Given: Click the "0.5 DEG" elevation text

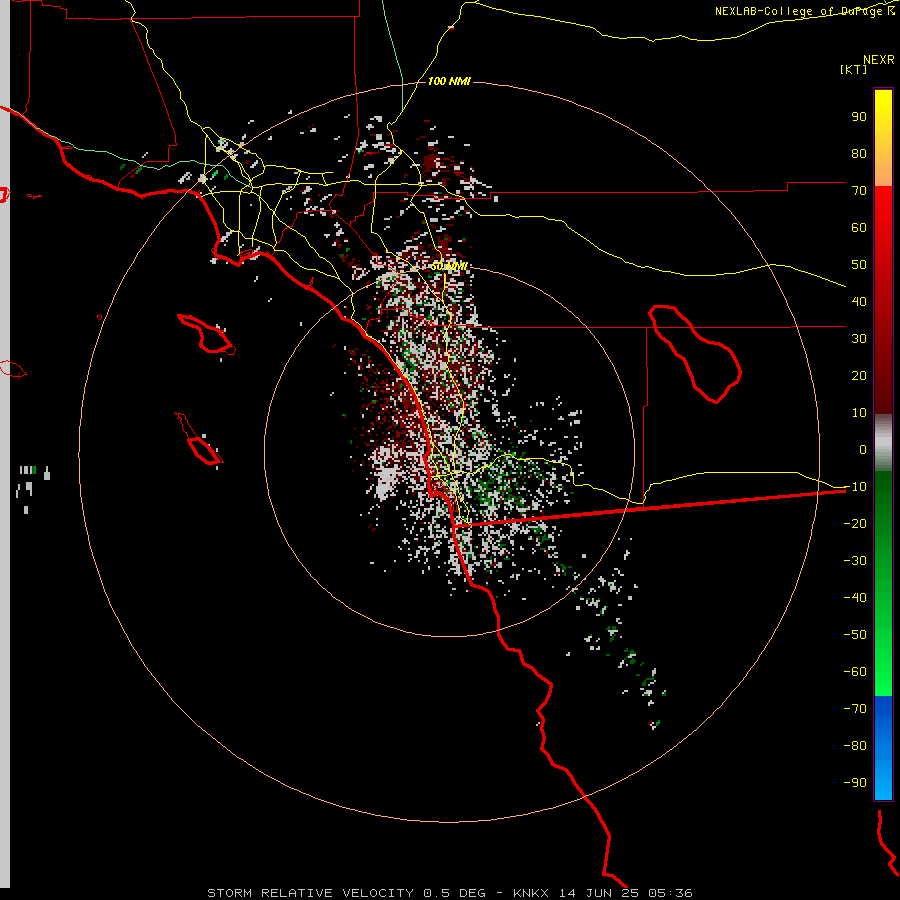Looking at the screenshot, I should 455,893.
